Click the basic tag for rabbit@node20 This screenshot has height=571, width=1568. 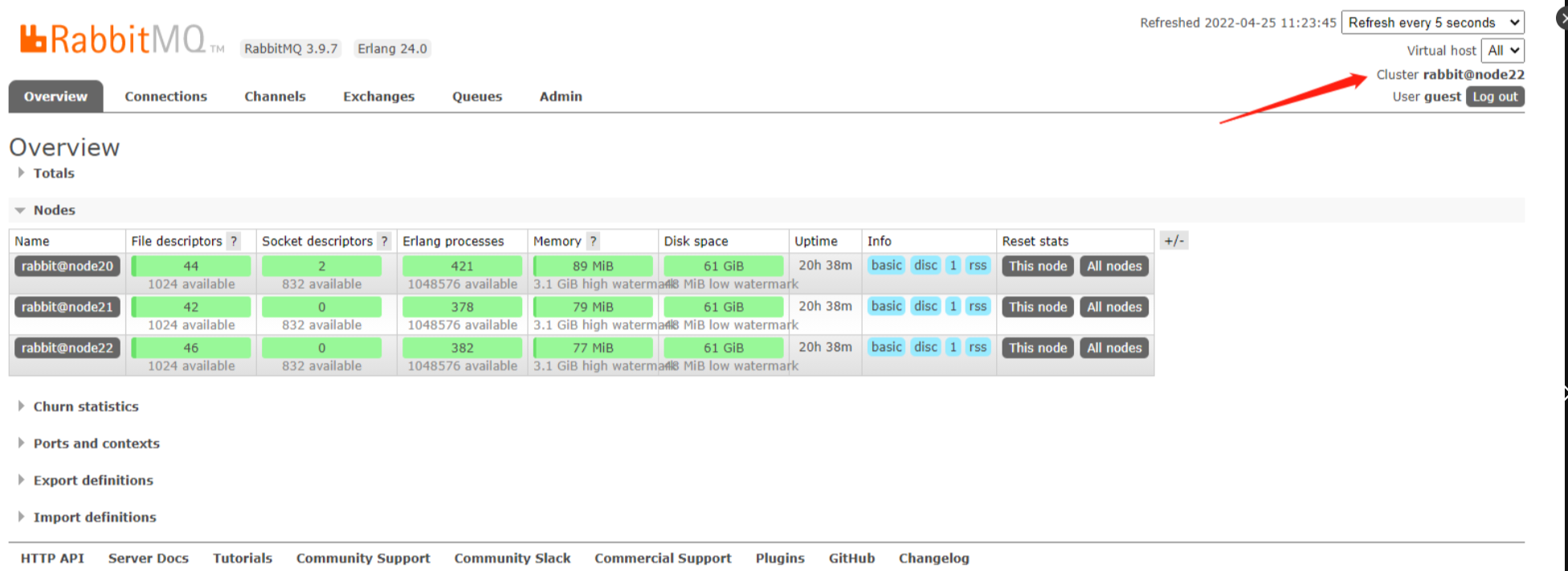pos(887,265)
